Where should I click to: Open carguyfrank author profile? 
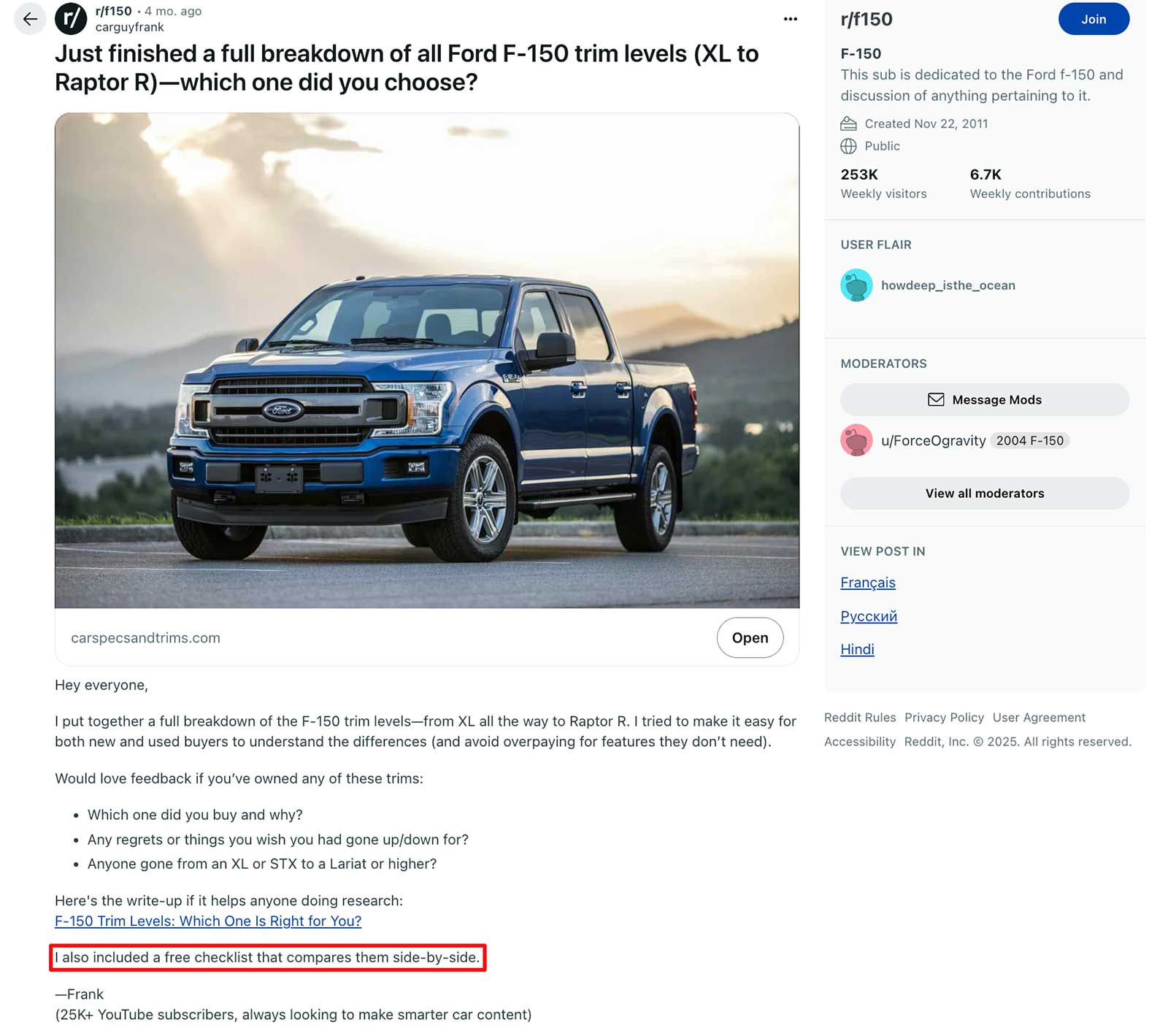129,27
